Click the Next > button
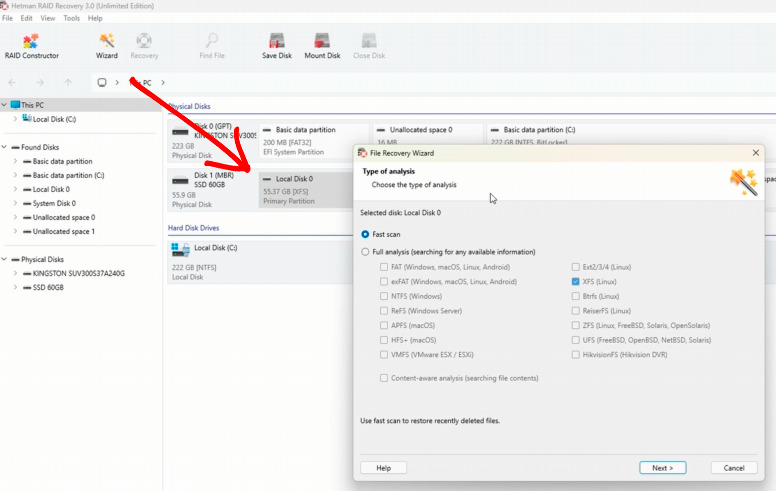Image resolution: width=776 pixels, height=491 pixels. (x=662, y=468)
